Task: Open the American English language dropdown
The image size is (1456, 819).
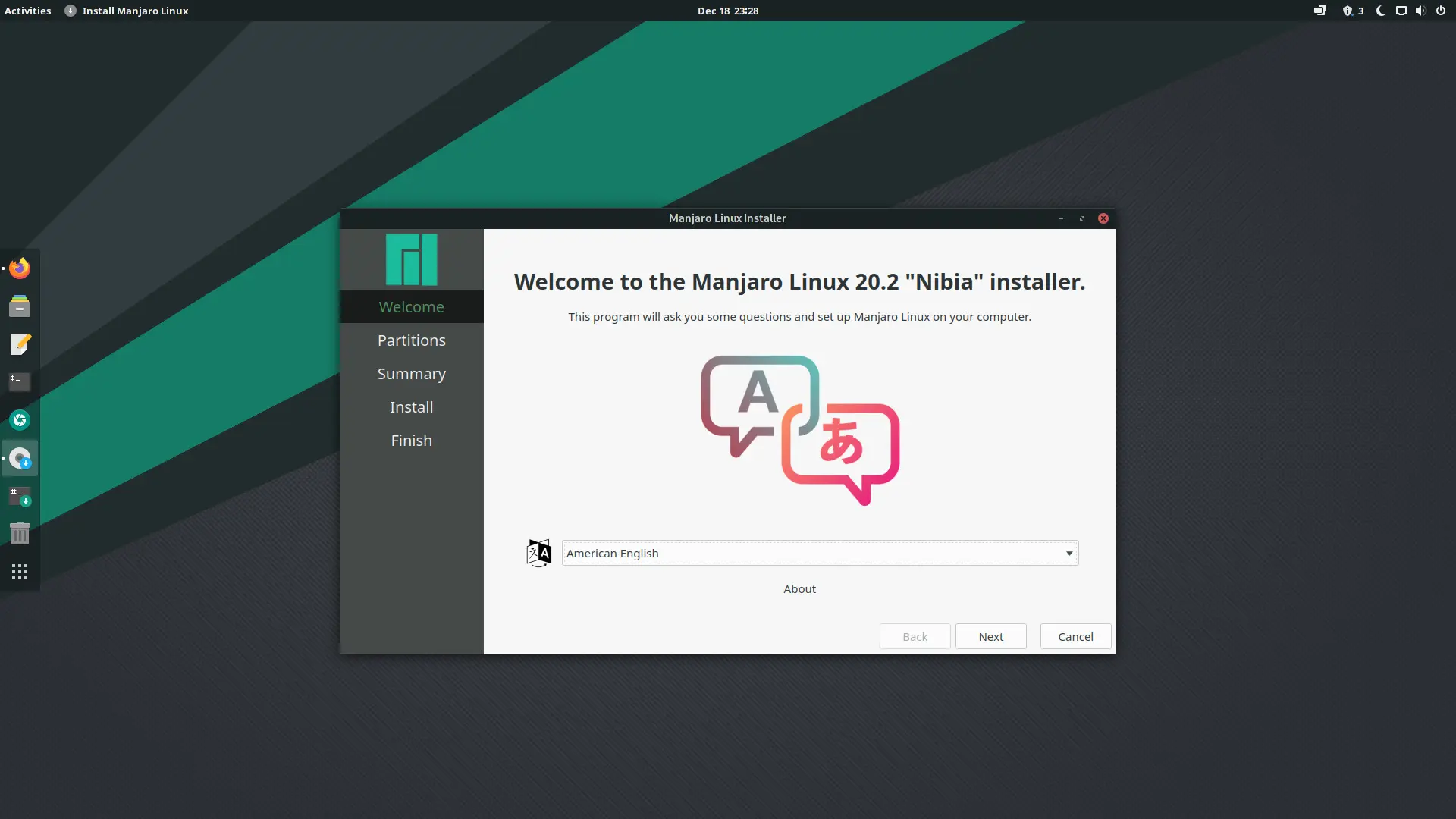Action: [x=820, y=553]
